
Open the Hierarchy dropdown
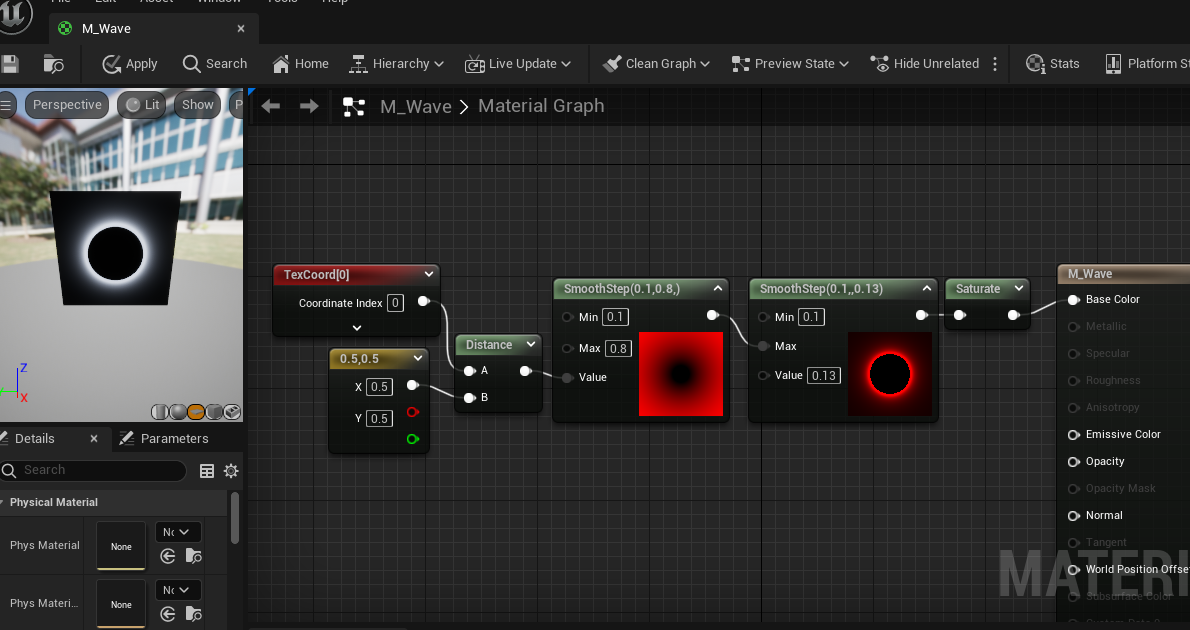395,64
